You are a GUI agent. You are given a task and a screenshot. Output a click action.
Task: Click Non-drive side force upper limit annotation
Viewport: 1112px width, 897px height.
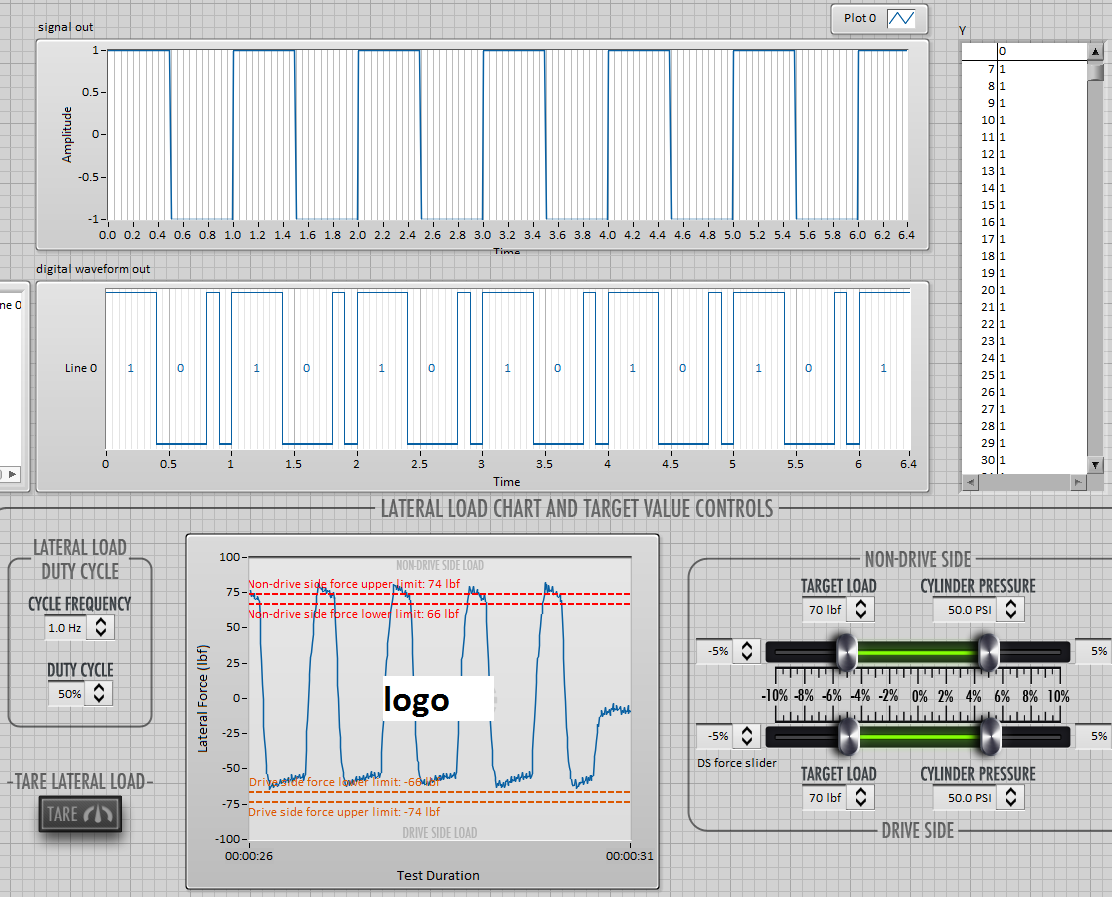354,584
